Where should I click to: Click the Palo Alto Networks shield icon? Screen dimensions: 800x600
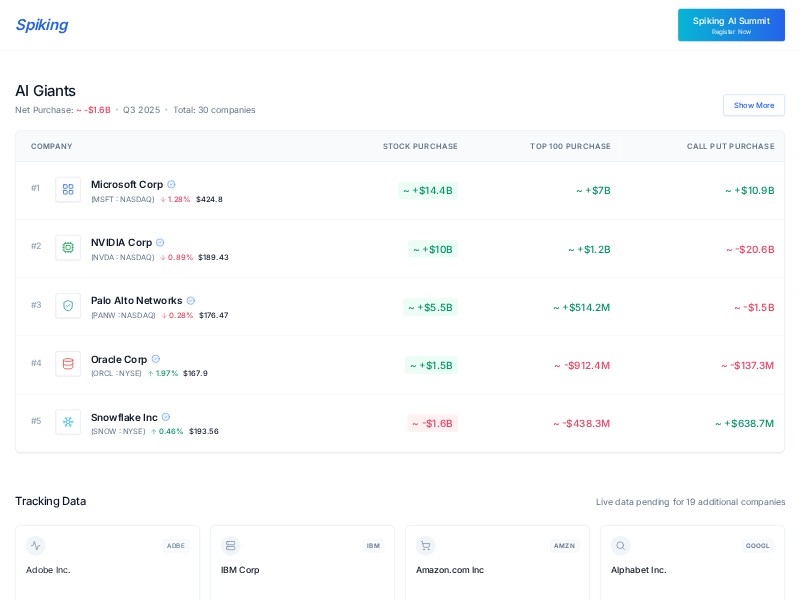[x=68, y=305]
